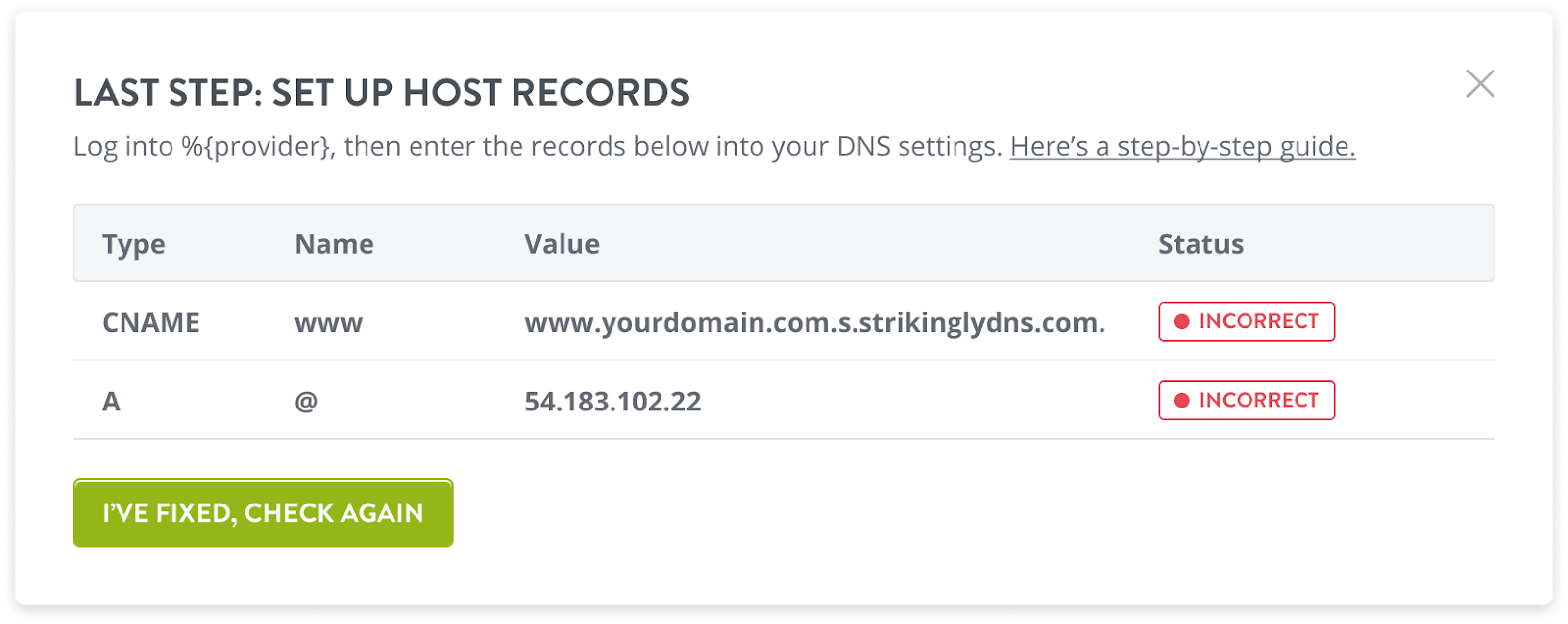Click the A record's INCORRECT status badge
This screenshot has width=1568, height=624.
pyautogui.click(x=1247, y=400)
